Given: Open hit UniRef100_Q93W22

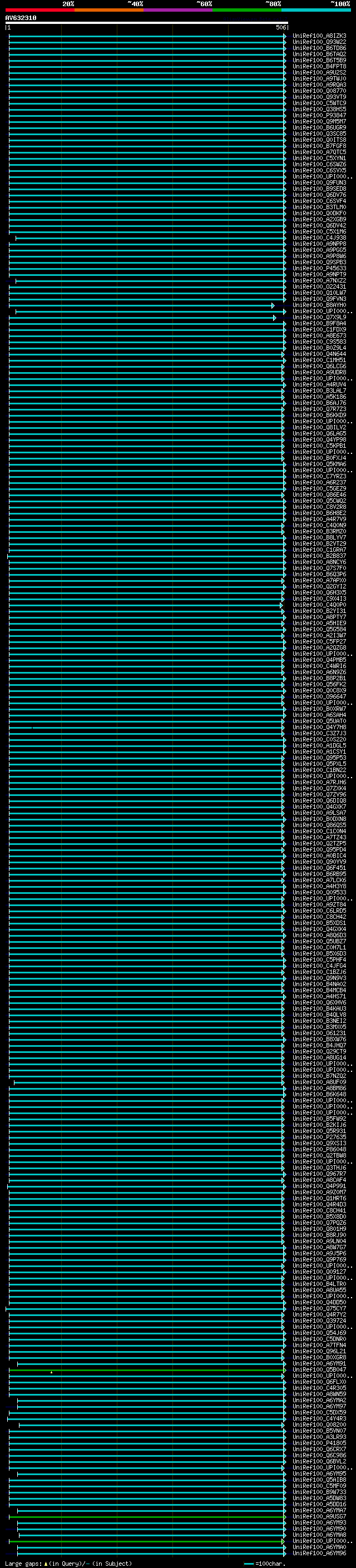Looking at the screenshot, I should coord(319,42).
